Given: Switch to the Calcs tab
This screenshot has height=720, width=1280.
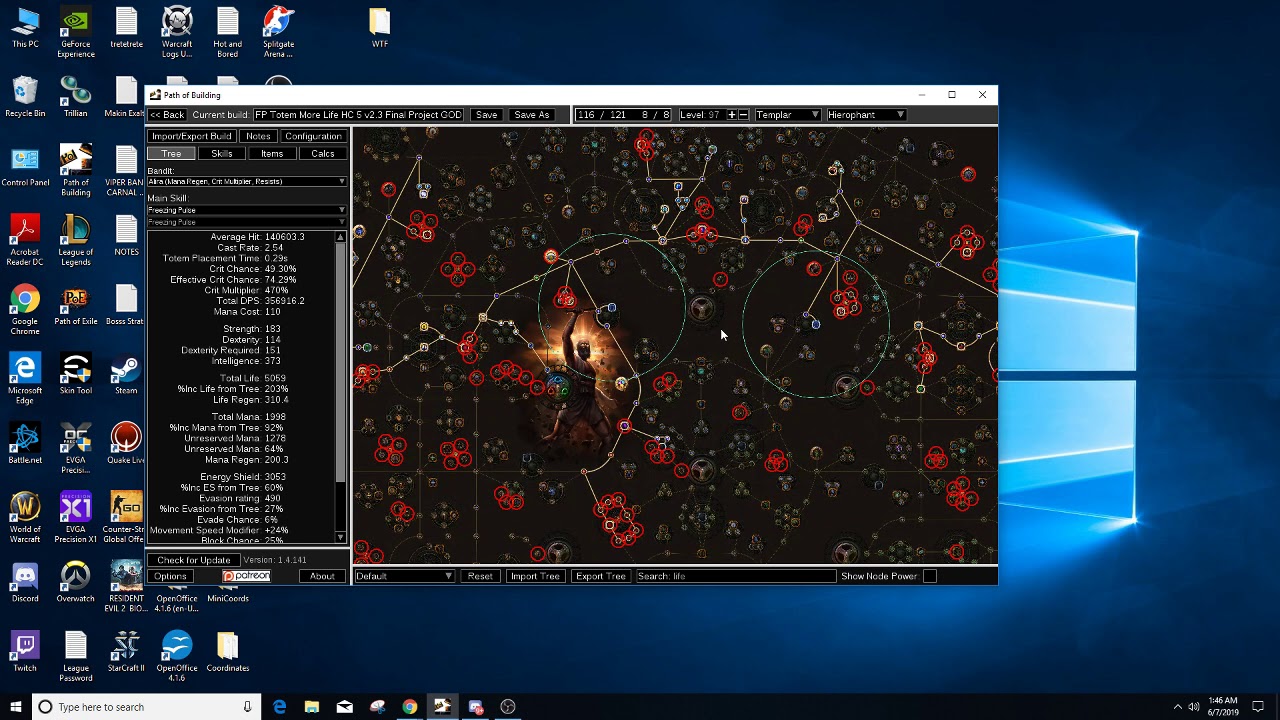Looking at the screenshot, I should 322,154.
